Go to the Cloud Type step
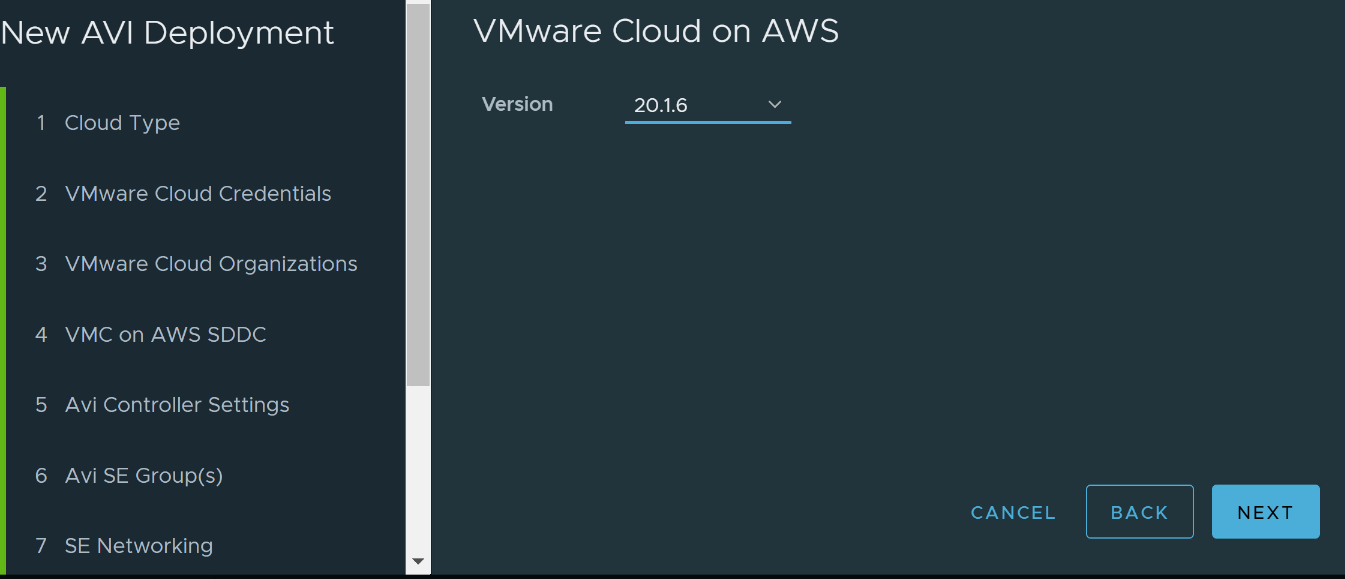Screen dimensions: 1345x579 (x=122, y=123)
